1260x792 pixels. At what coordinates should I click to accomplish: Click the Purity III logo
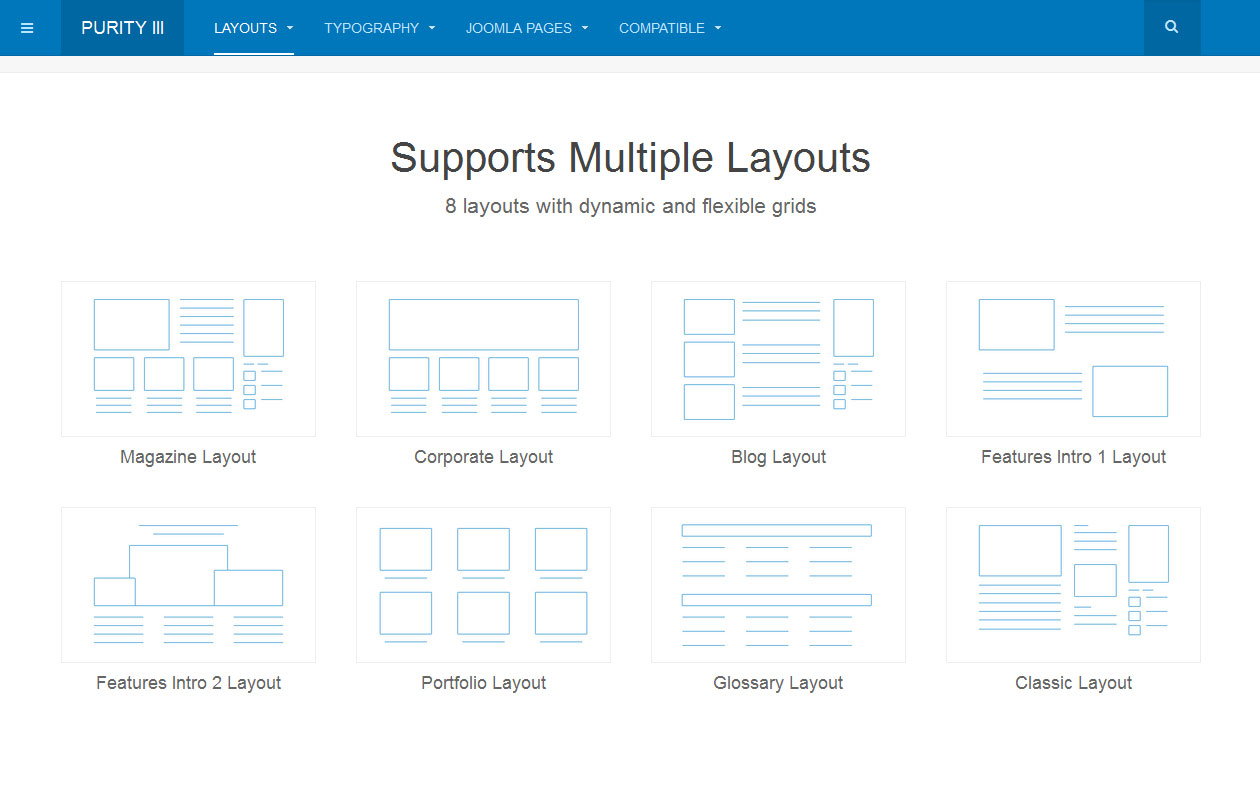pyautogui.click(x=122, y=28)
